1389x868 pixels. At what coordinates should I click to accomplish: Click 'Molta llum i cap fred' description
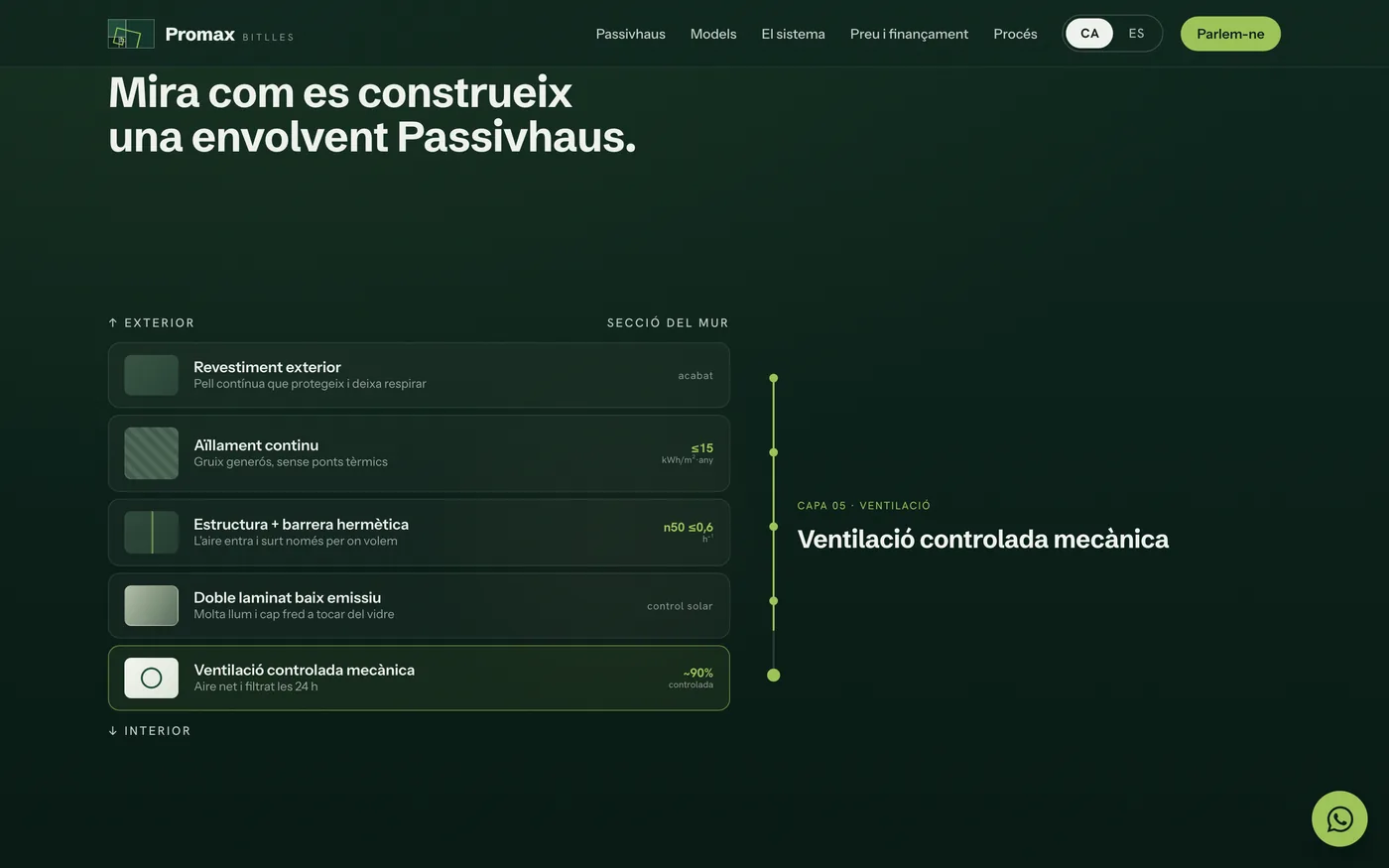[294, 614]
